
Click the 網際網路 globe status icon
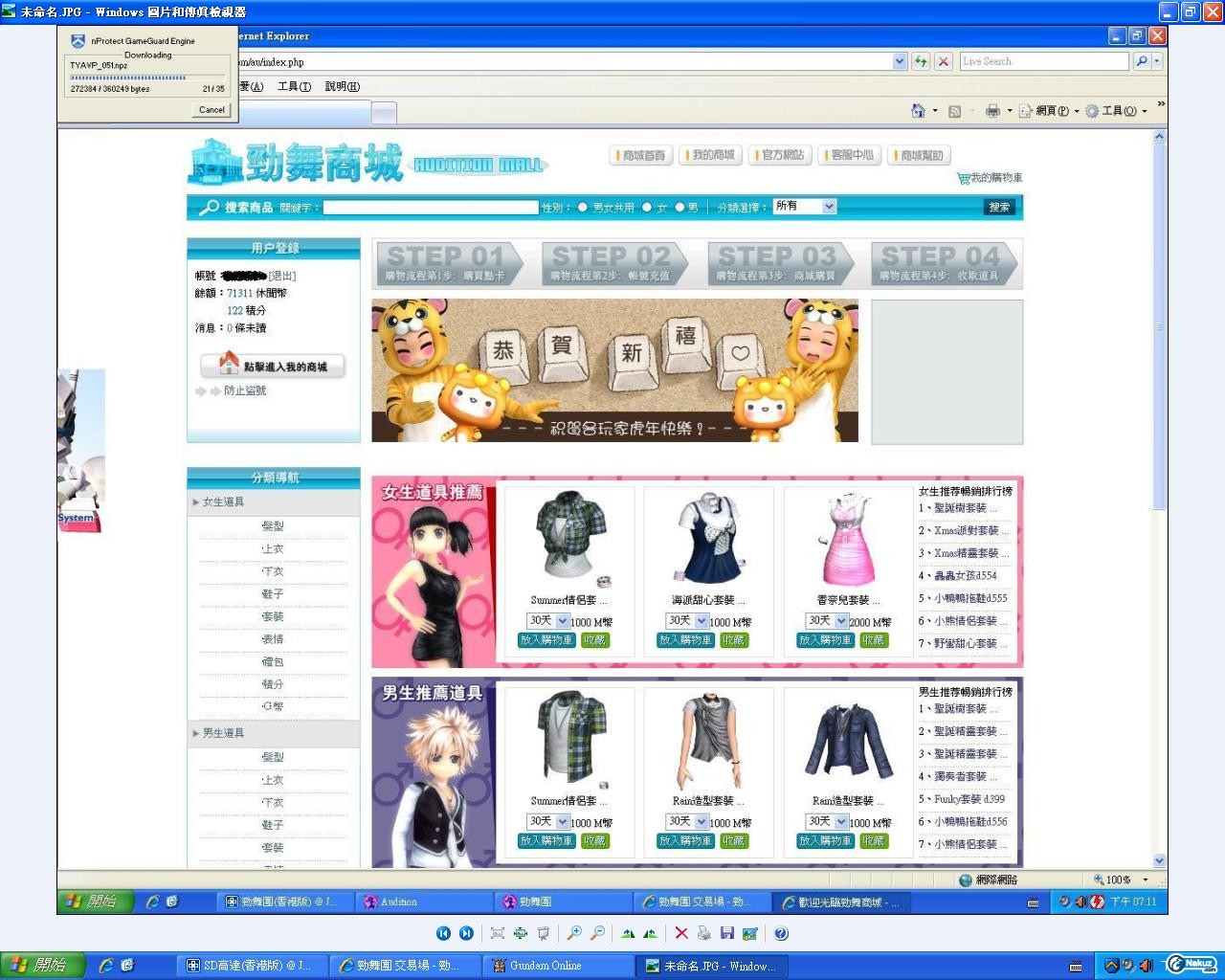point(966,880)
